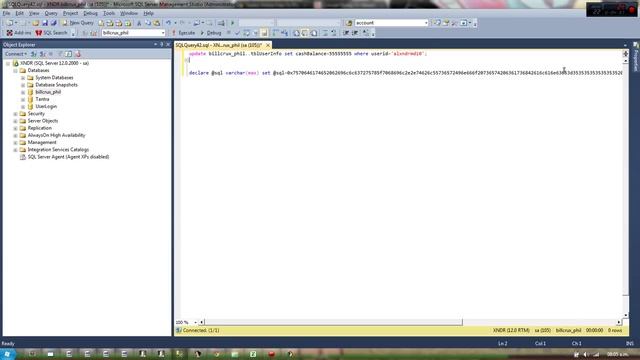The image size is (640, 360).
Task: Open the Debug menu
Action: click(90, 13)
